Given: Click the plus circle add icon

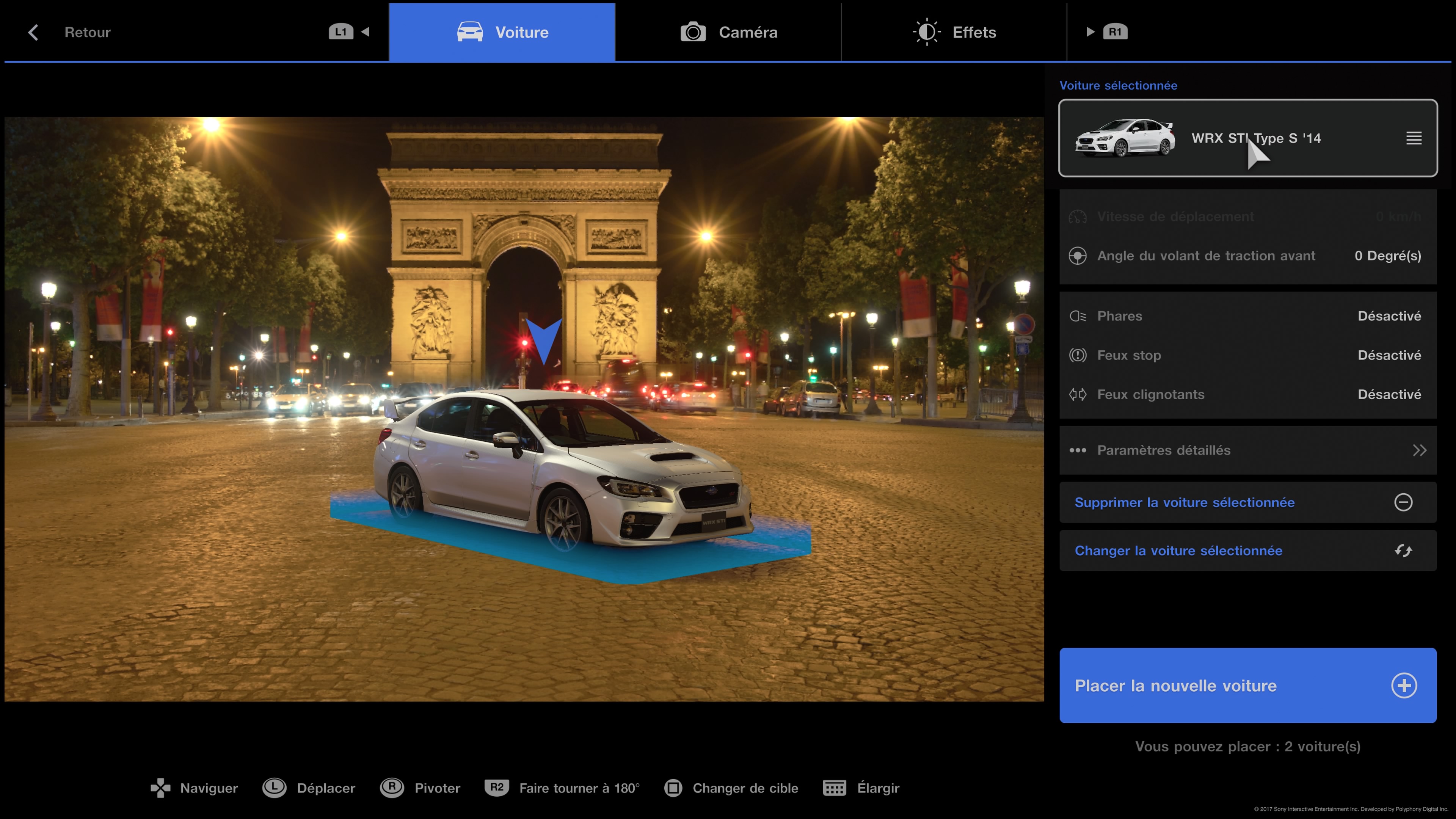Looking at the screenshot, I should tap(1403, 685).
